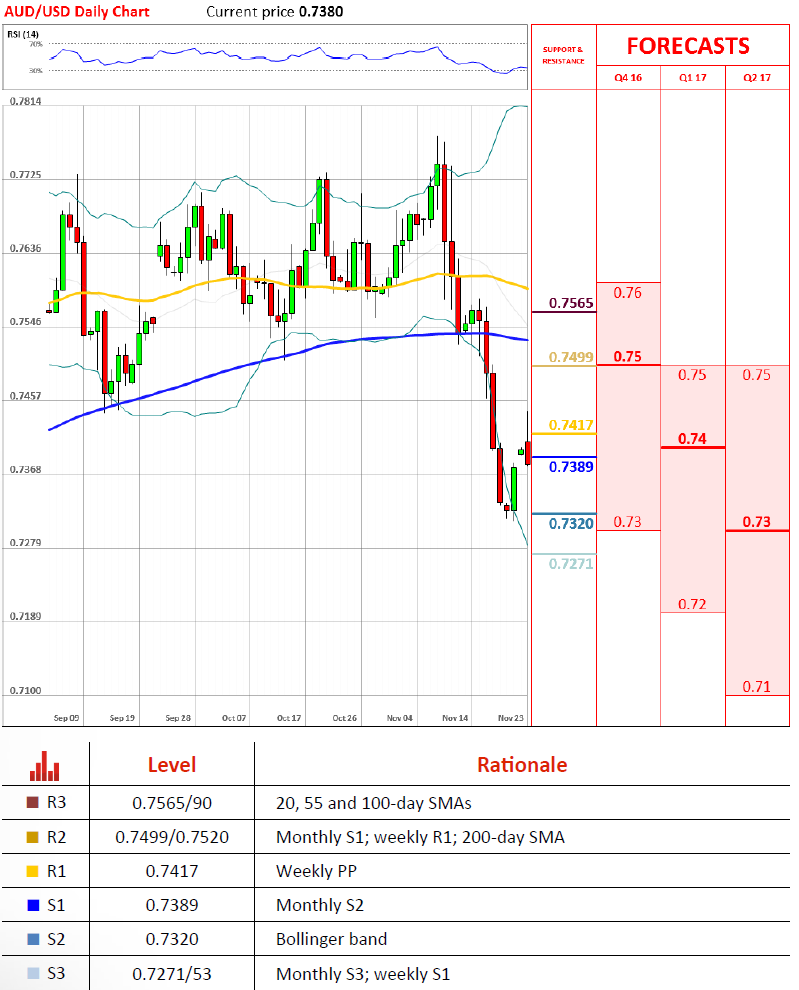The width and height of the screenshot is (799, 990).
Task: Click the 0.7389 cell in S1 row
Action: point(172,905)
